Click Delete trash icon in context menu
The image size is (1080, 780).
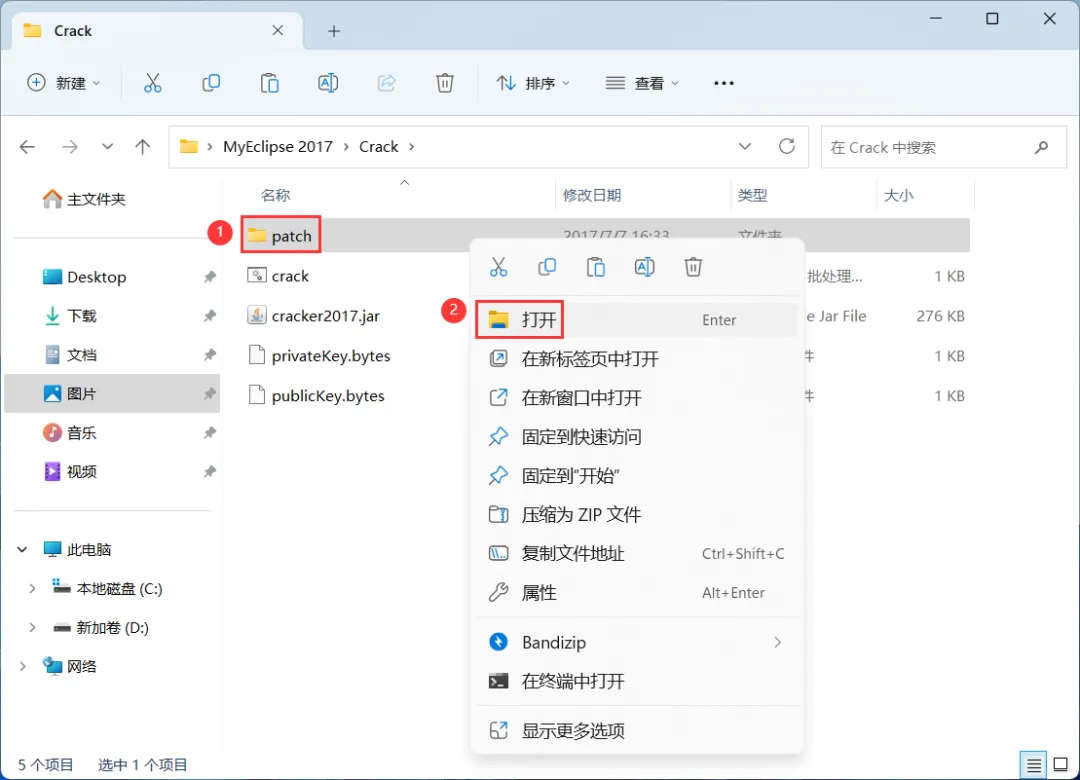[693, 267]
